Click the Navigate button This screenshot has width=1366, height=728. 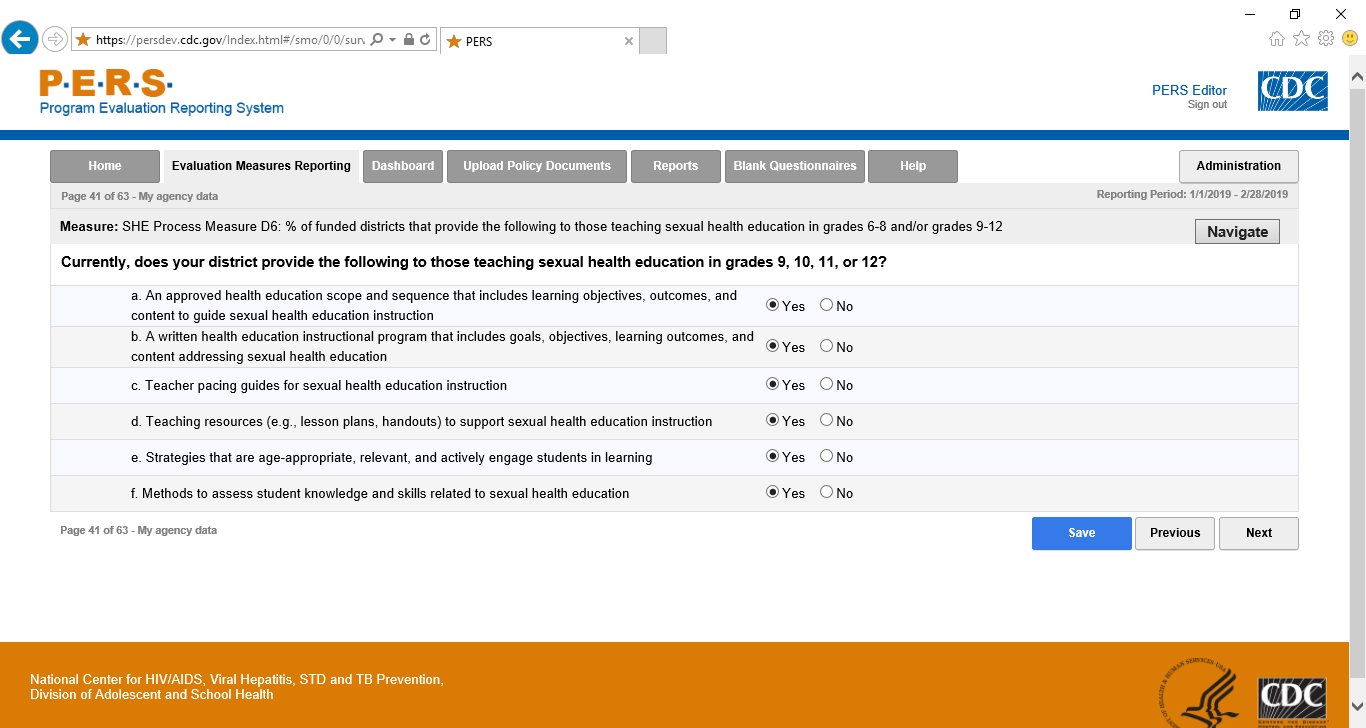click(x=1238, y=231)
